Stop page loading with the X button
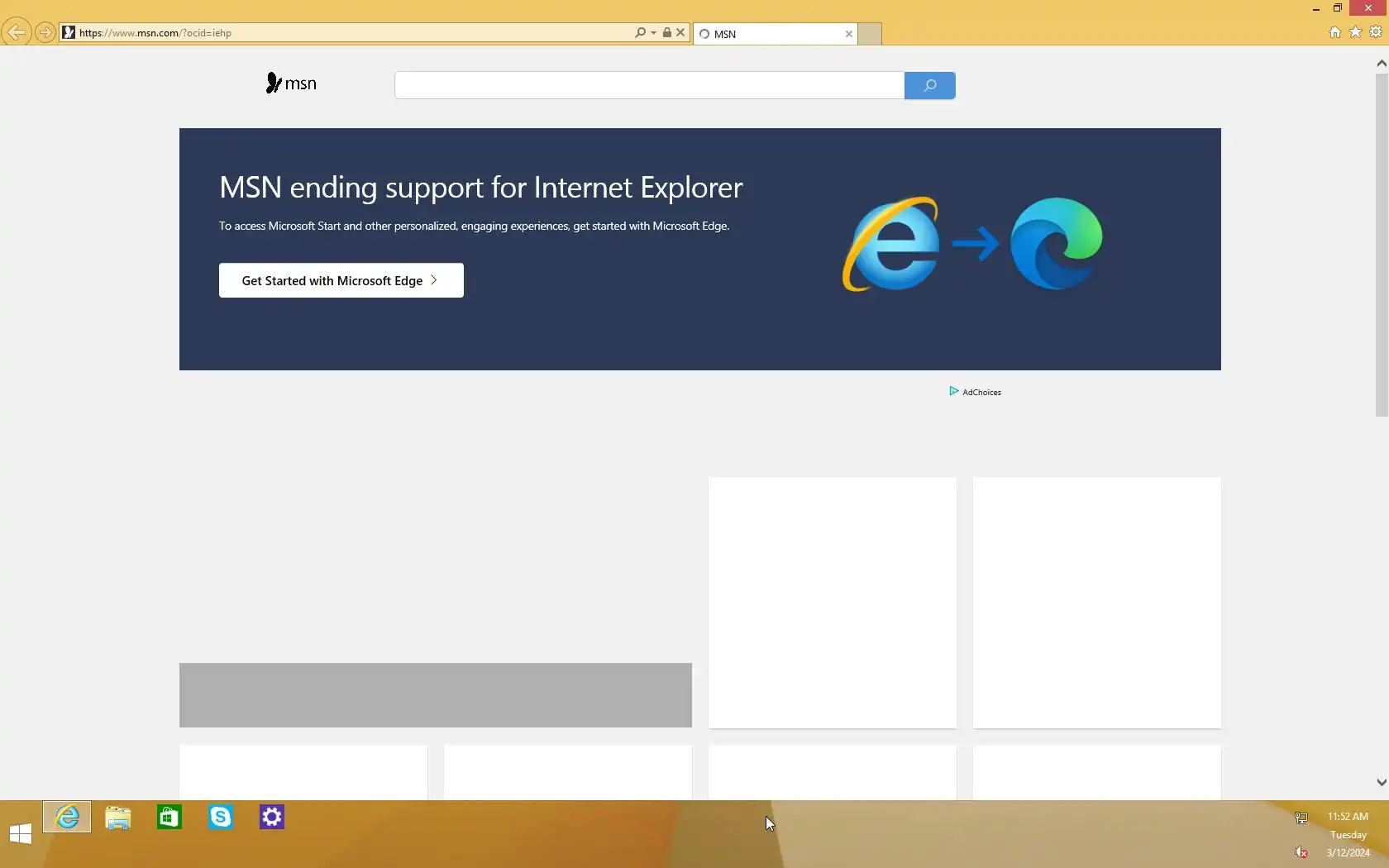This screenshot has width=1389, height=868. [680, 33]
